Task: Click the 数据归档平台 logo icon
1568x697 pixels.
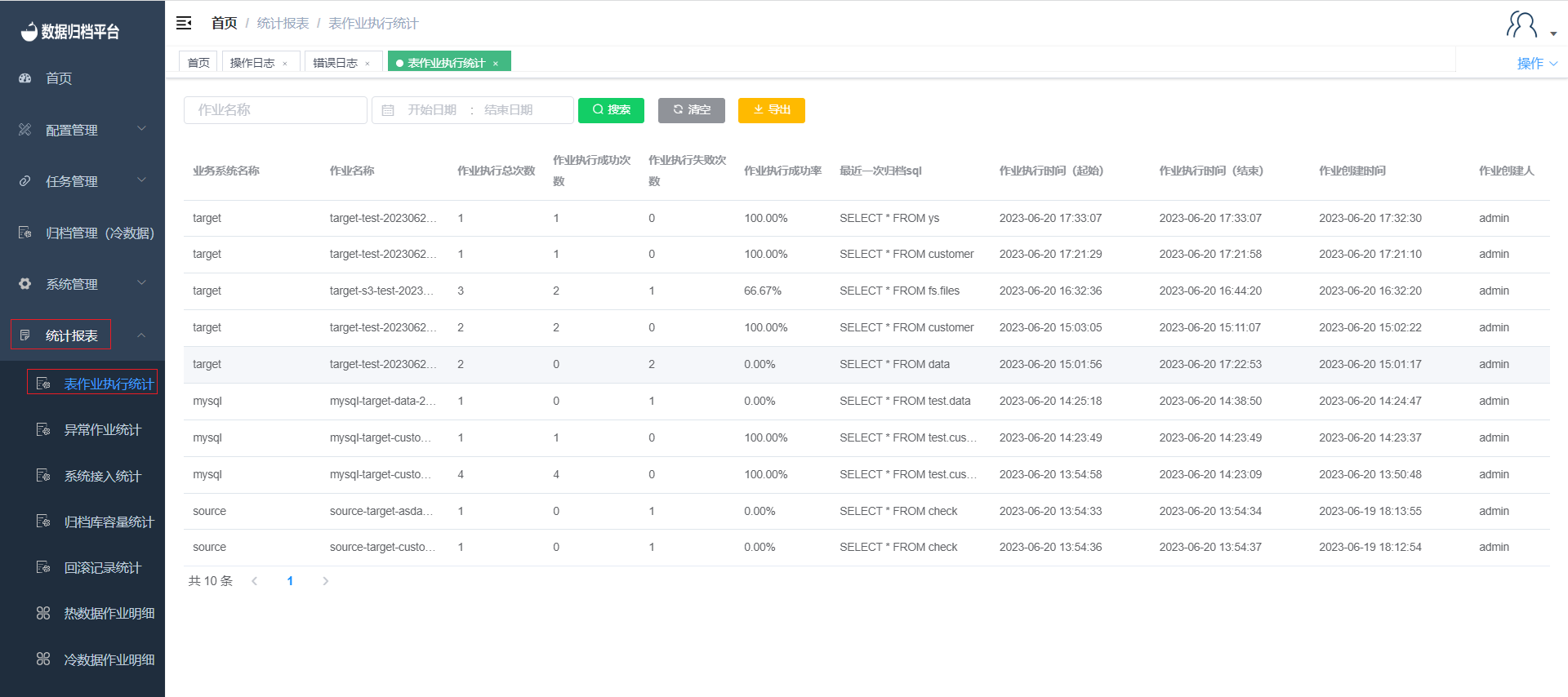Action: click(x=29, y=31)
